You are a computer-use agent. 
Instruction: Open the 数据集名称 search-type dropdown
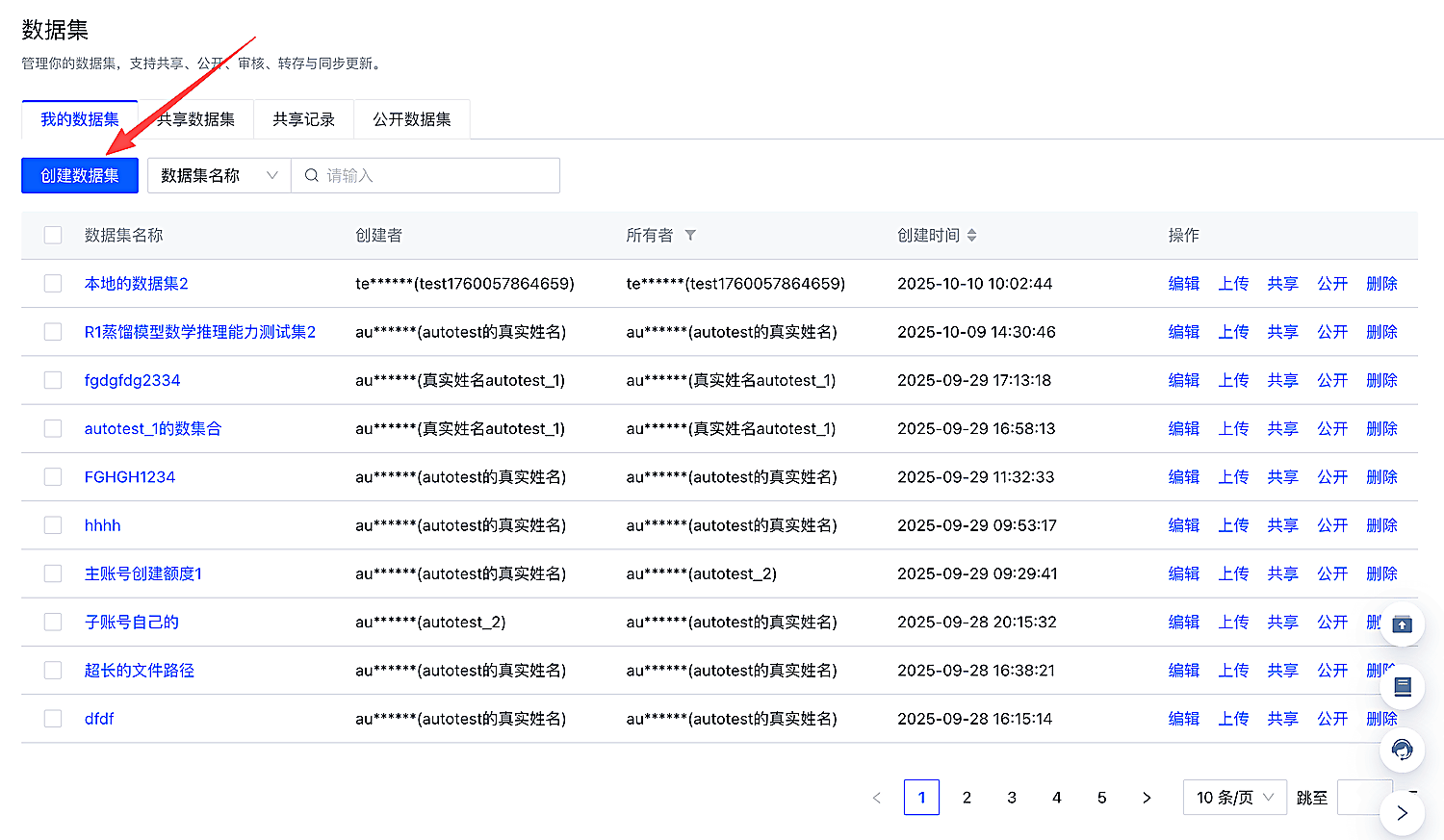point(219,175)
